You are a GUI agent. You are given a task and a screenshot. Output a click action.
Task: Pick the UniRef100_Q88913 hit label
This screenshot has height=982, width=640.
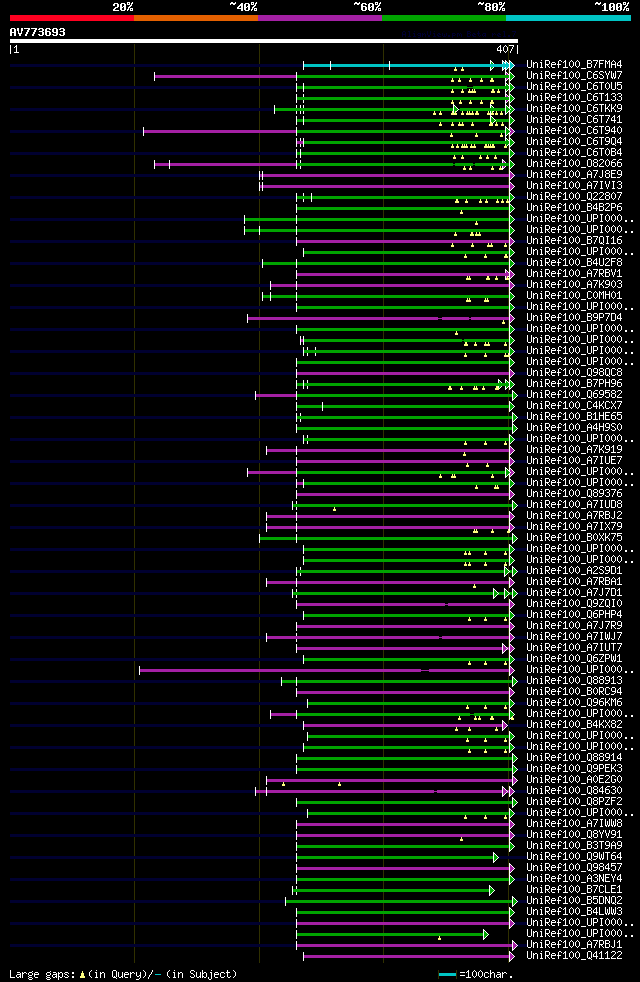coord(574,681)
